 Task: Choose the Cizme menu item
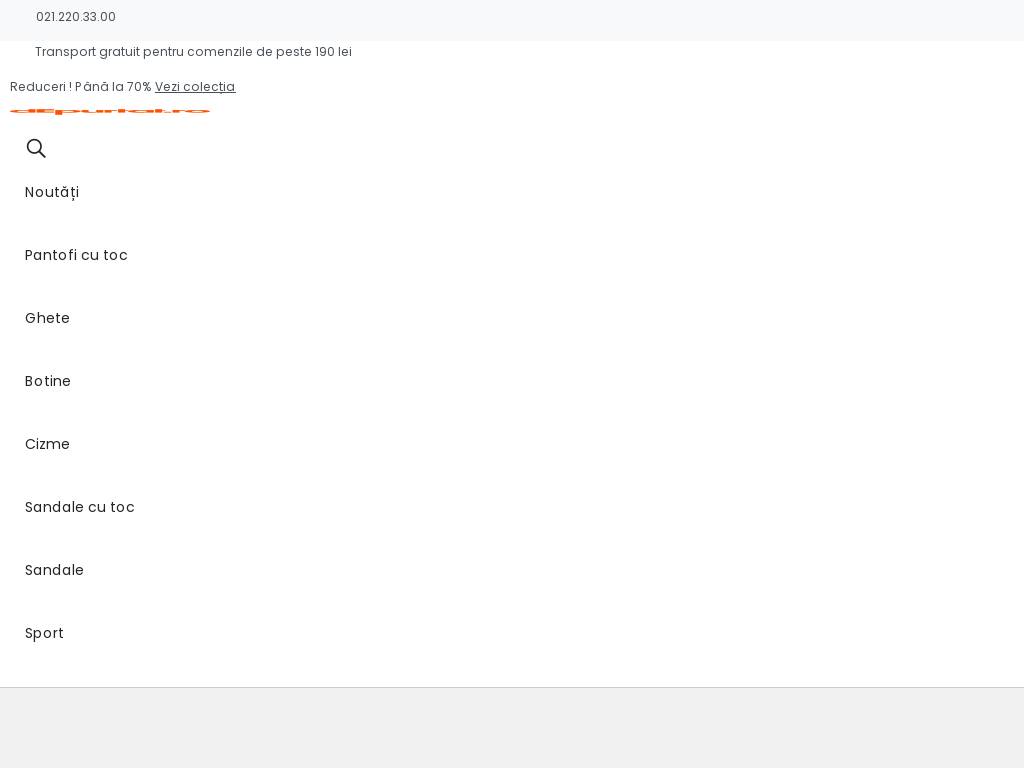[x=47, y=444]
